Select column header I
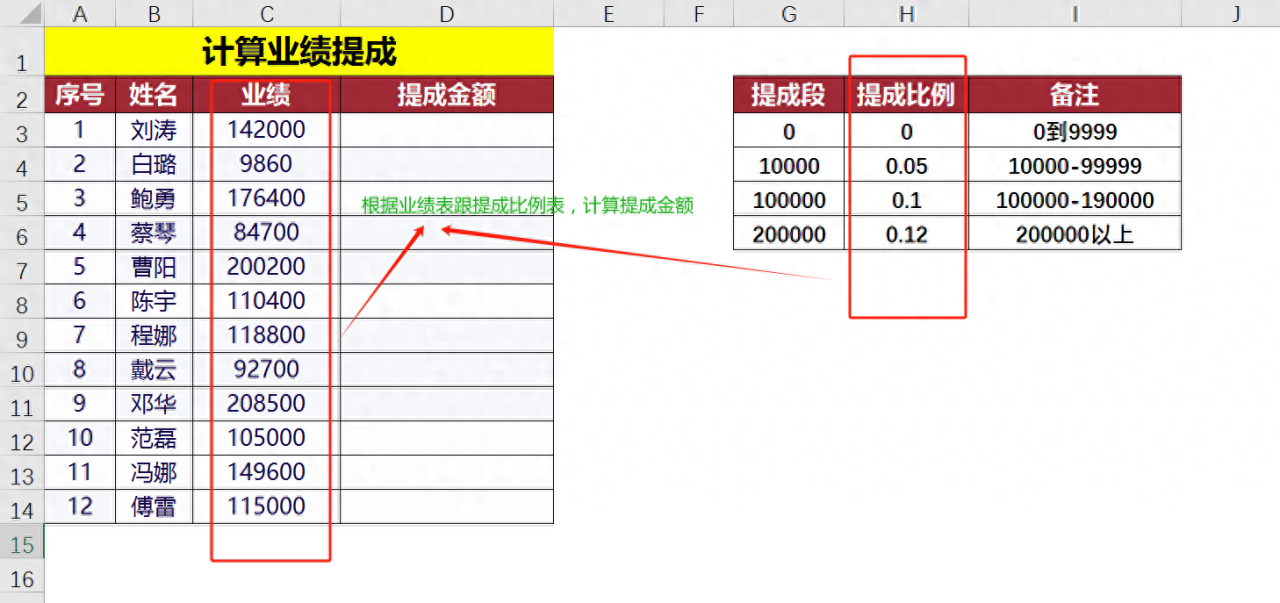 click(1075, 13)
